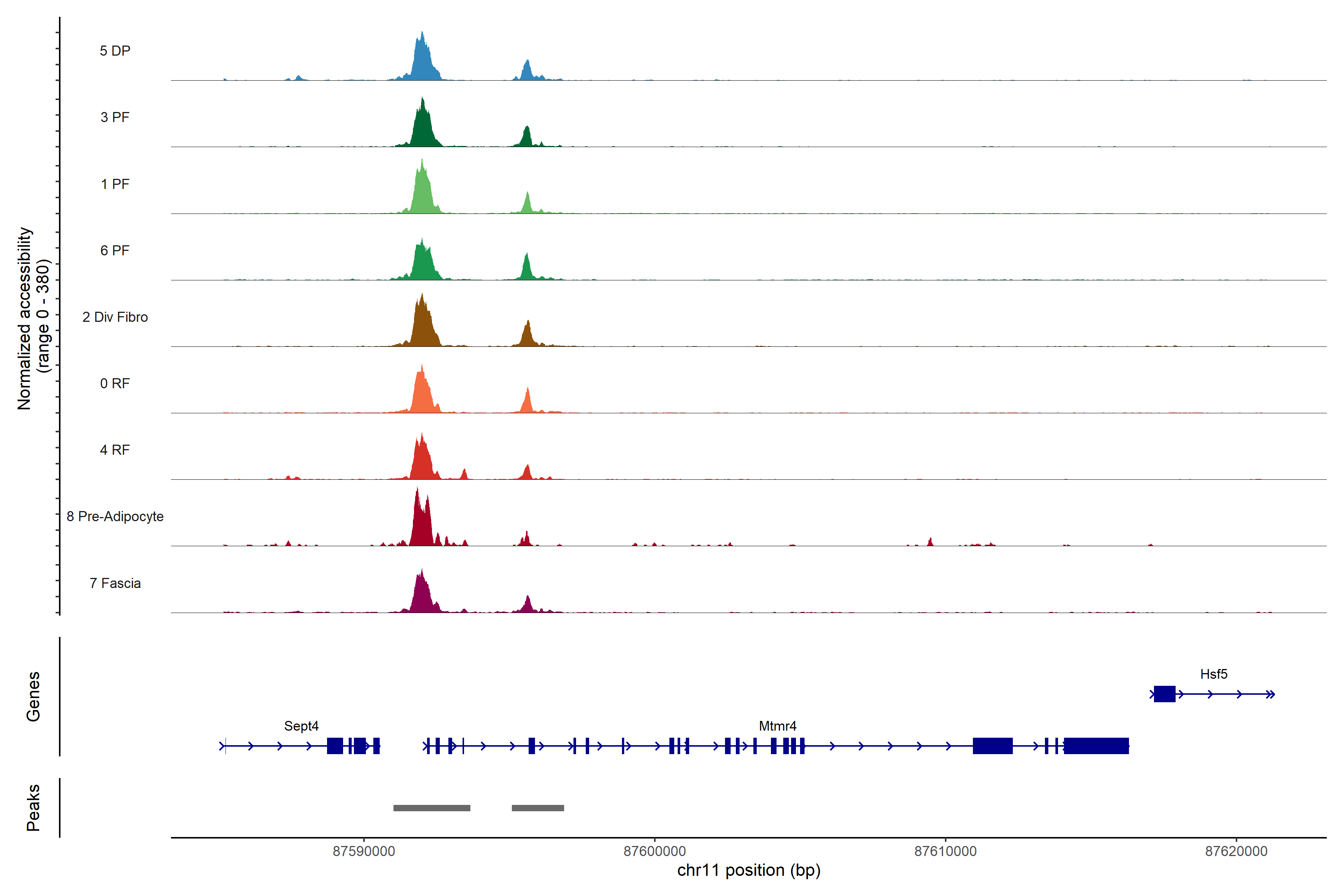This screenshot has width=1344, height=896.
Task: Click the chr11 position axis title
Action: 749,870
